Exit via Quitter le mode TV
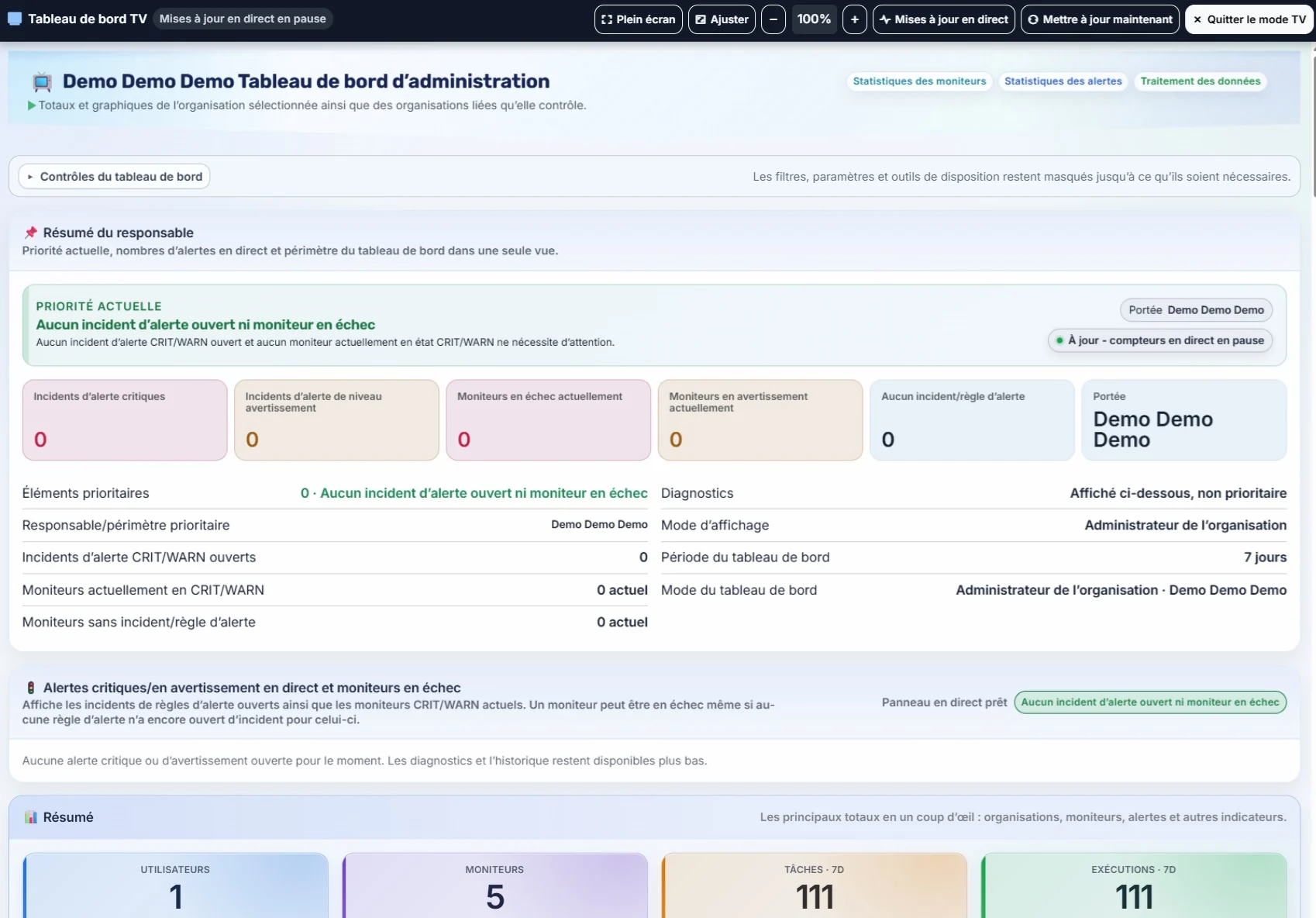 point(1249,19)
